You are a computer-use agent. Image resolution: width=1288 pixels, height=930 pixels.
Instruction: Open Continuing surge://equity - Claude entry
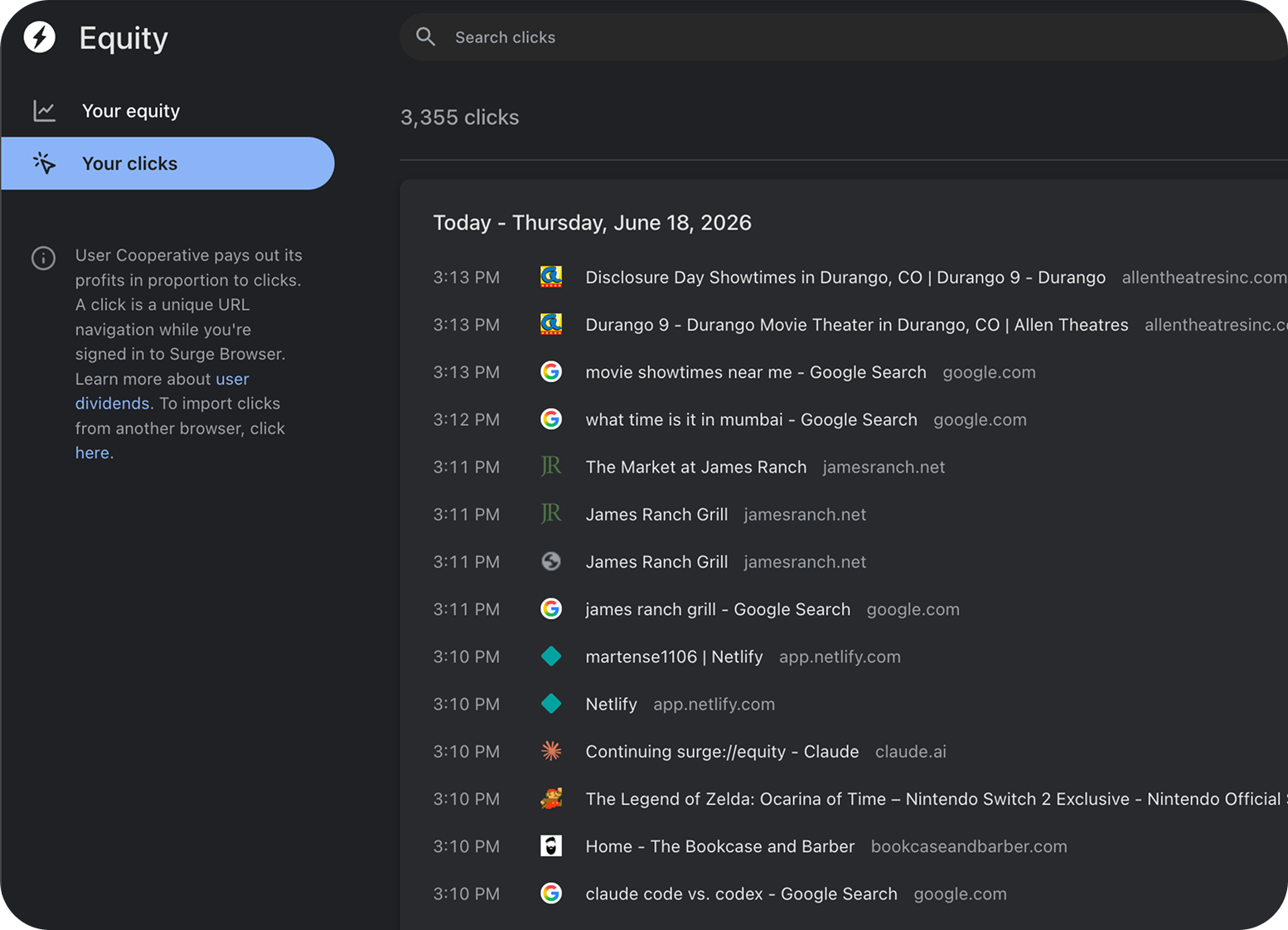[x=723, y=752]
